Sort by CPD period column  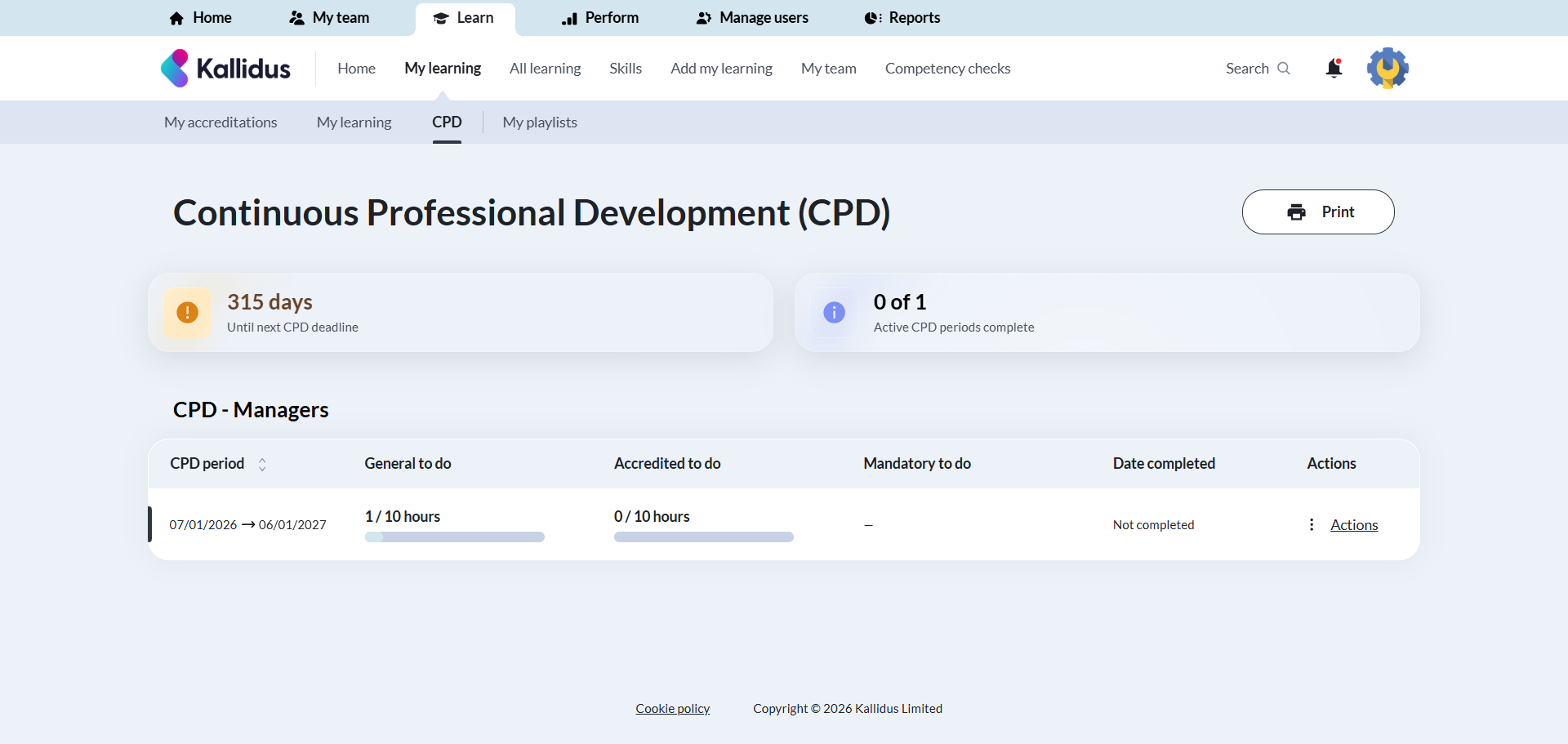(262, 464)
